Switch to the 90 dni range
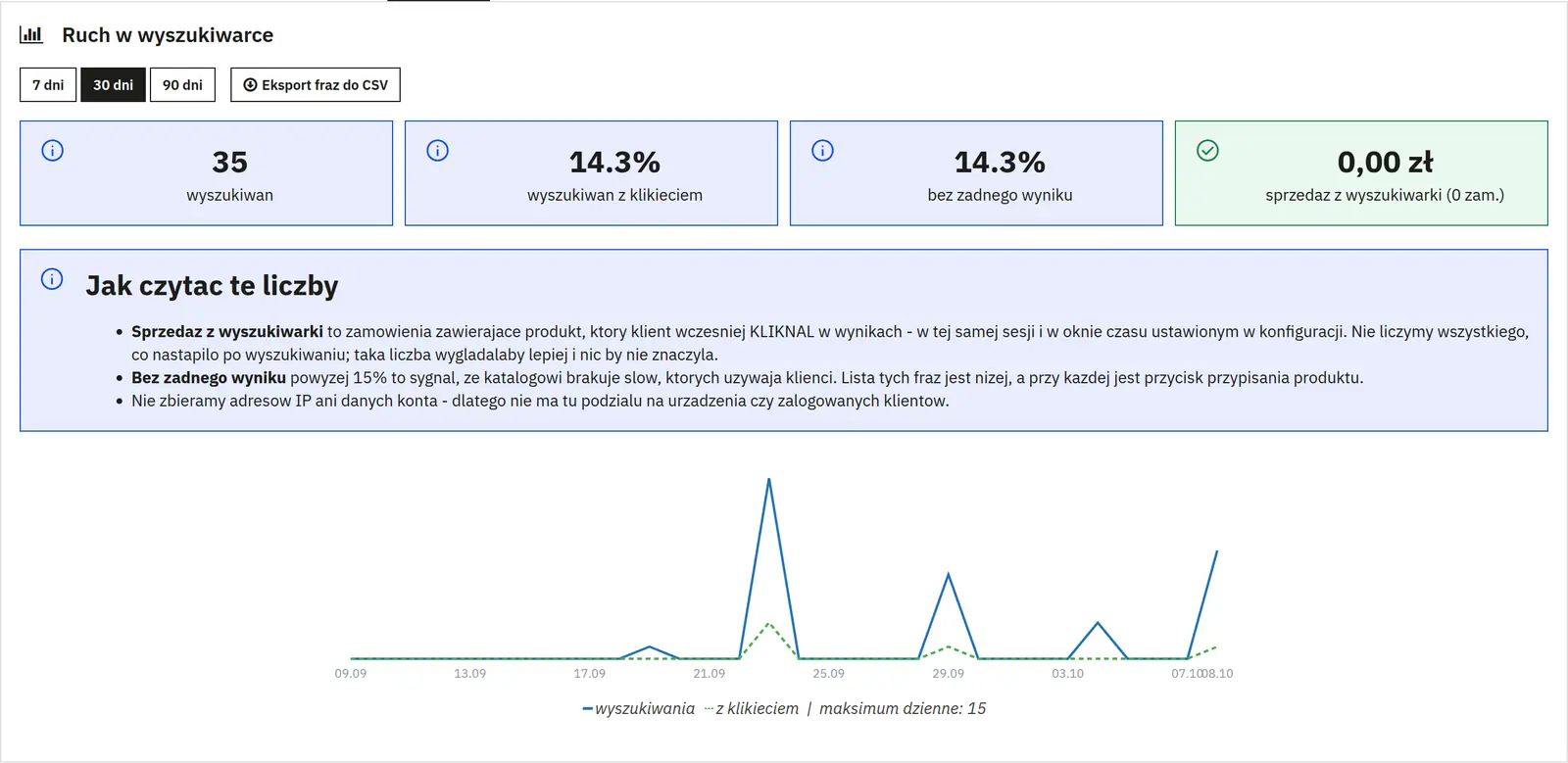This screenshot has height=763, width=1568. 182,84
